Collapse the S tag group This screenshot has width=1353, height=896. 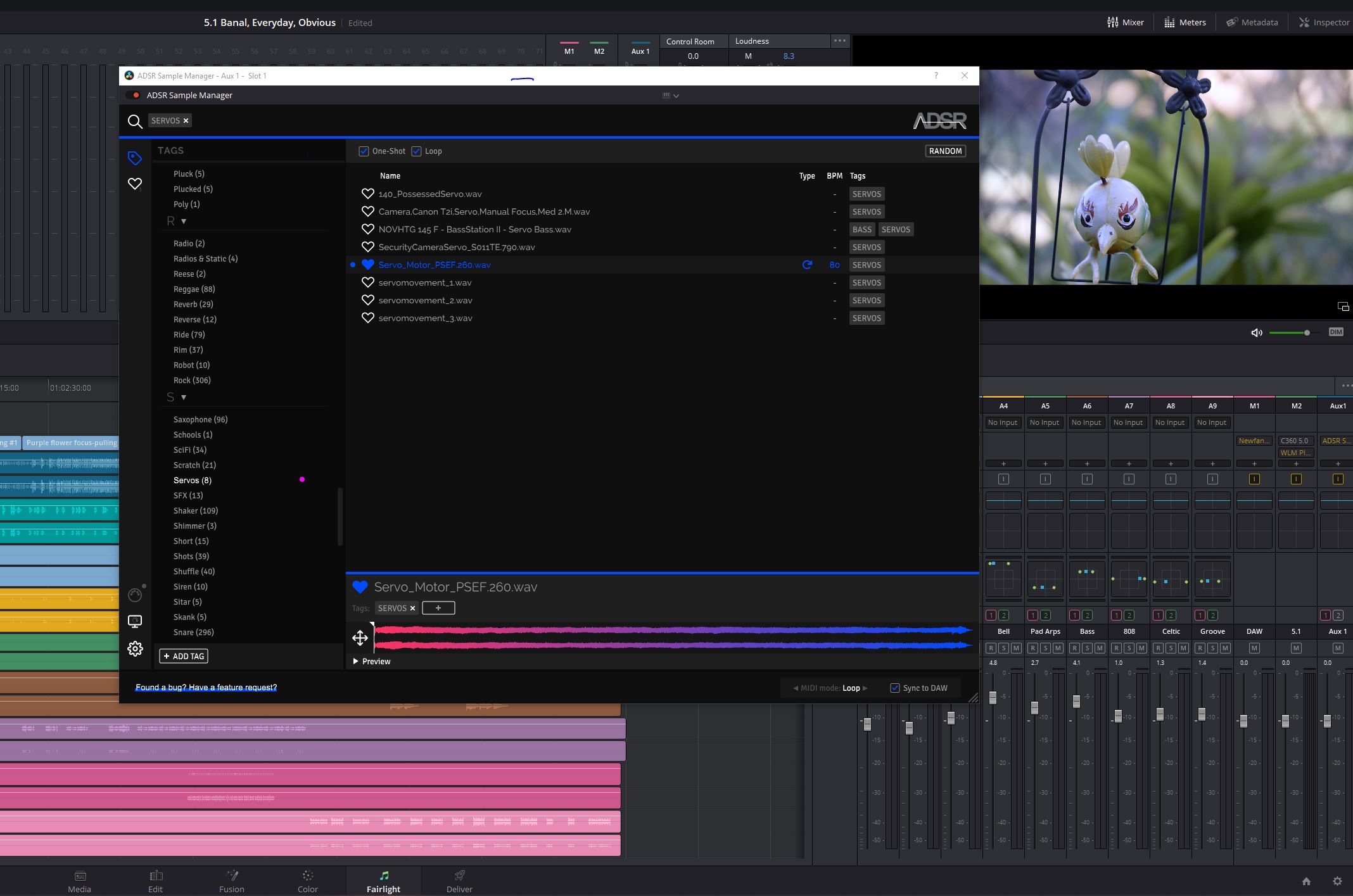pyautogui.click(x=184, y=397)
